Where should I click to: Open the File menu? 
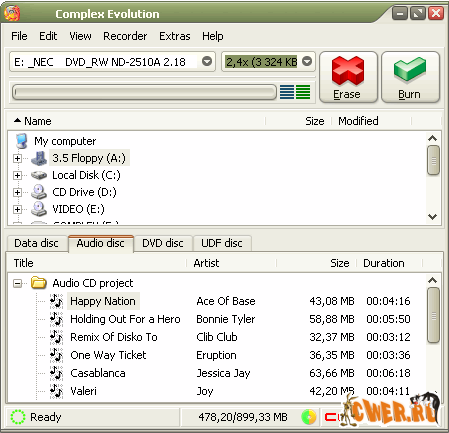(x=19, y=36)
